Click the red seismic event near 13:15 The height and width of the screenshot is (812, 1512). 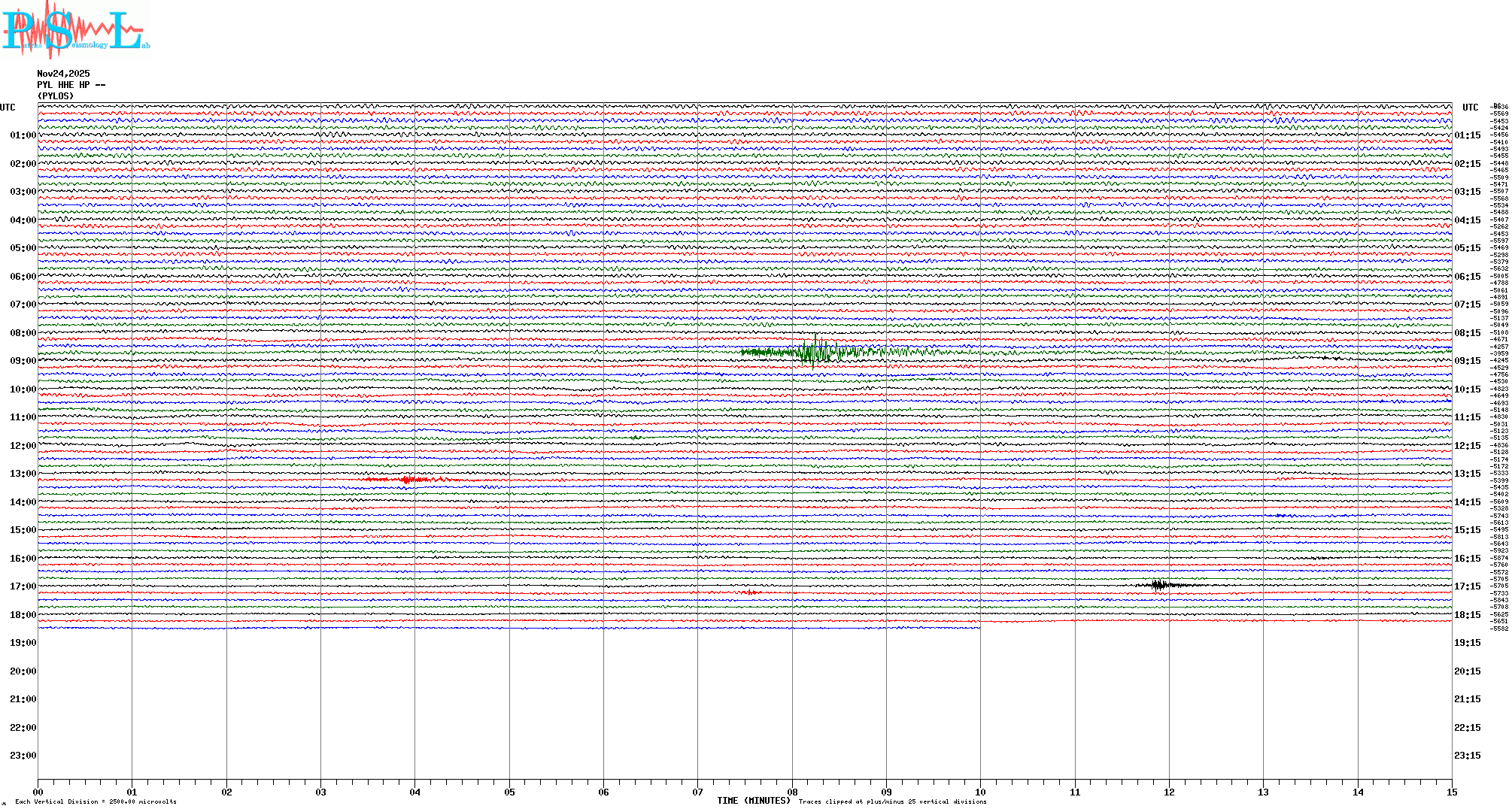pos(408,479)
